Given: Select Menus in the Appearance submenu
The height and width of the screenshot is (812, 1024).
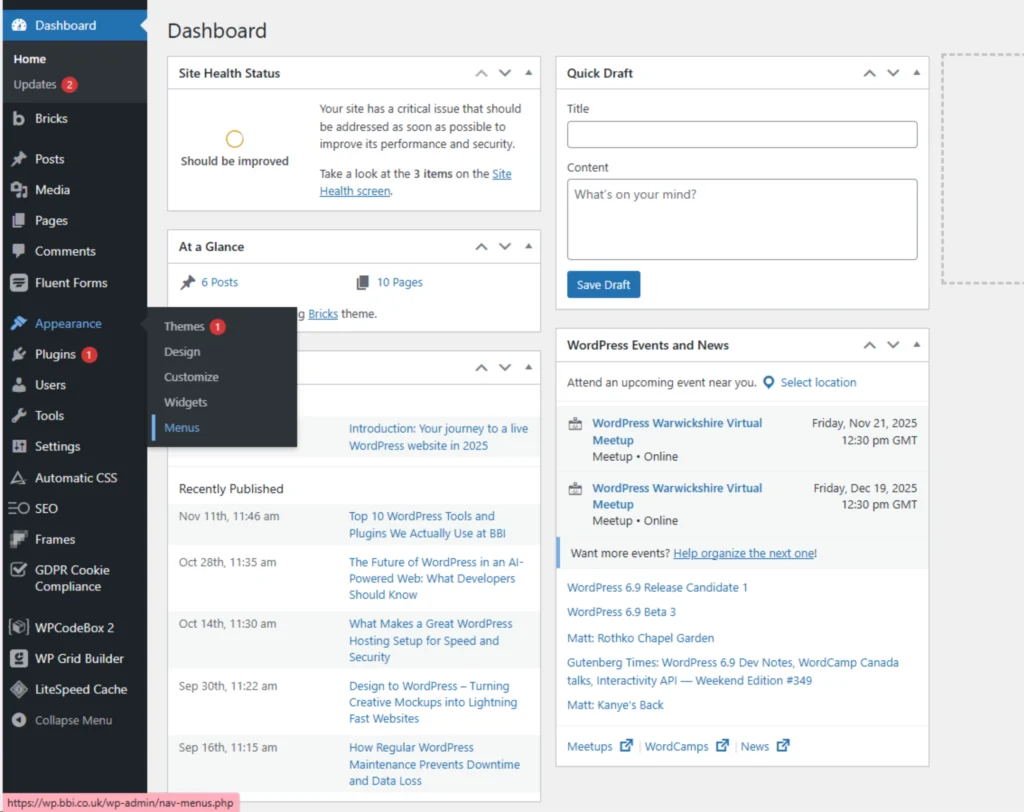Looking at the screenshot, I should click(x=181, y=427).
